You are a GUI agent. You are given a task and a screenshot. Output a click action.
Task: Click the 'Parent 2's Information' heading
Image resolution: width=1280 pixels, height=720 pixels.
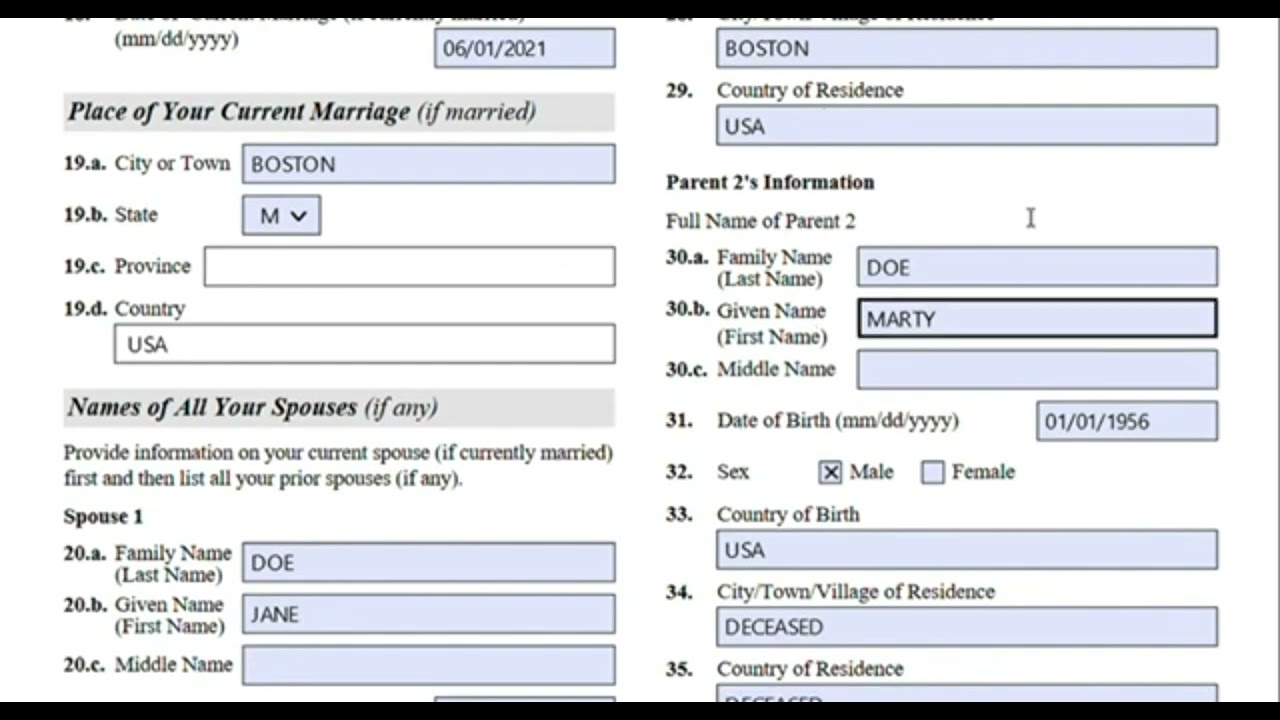click(x=770, y=182)
